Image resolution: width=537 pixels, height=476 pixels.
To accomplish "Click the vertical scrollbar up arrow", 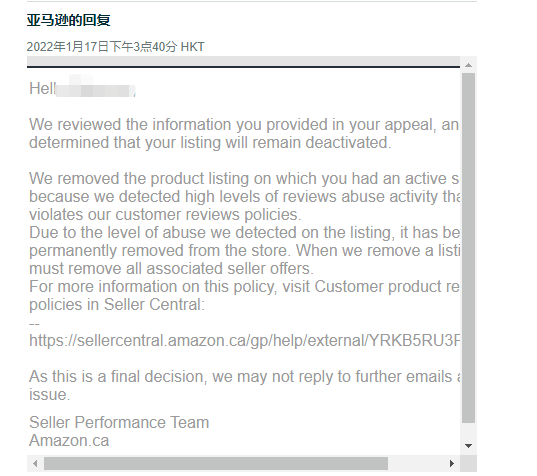I will tap(469, 65).
